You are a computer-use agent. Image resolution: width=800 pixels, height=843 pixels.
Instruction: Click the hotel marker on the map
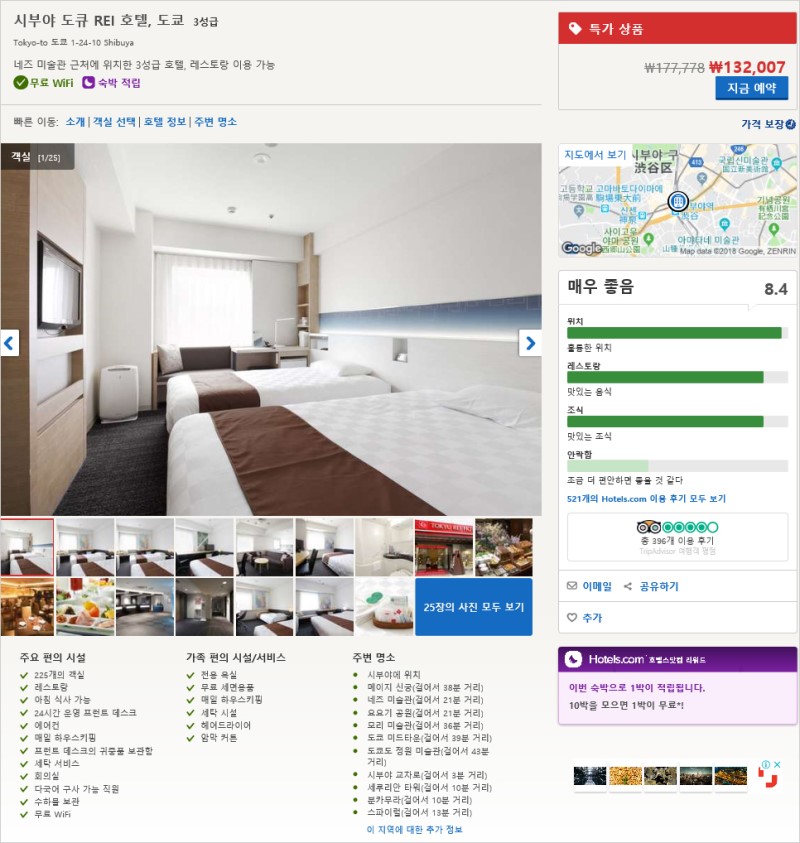[x=678, y=202]
